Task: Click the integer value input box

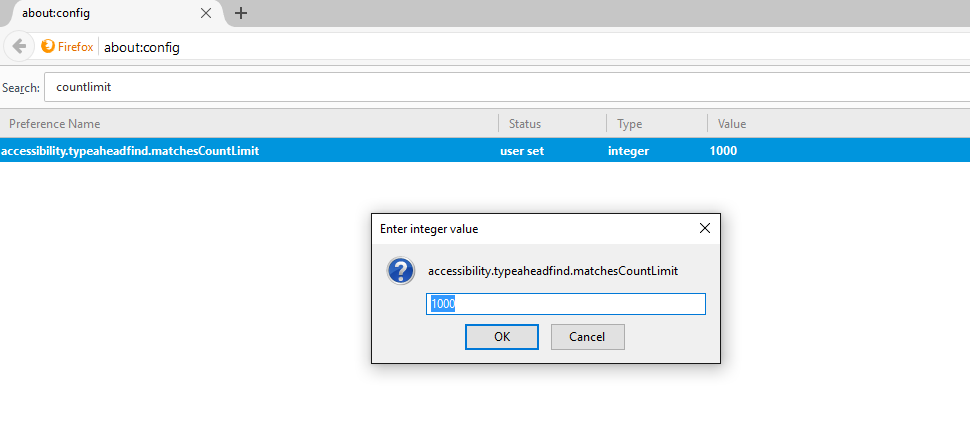Action: pos(566,304)
